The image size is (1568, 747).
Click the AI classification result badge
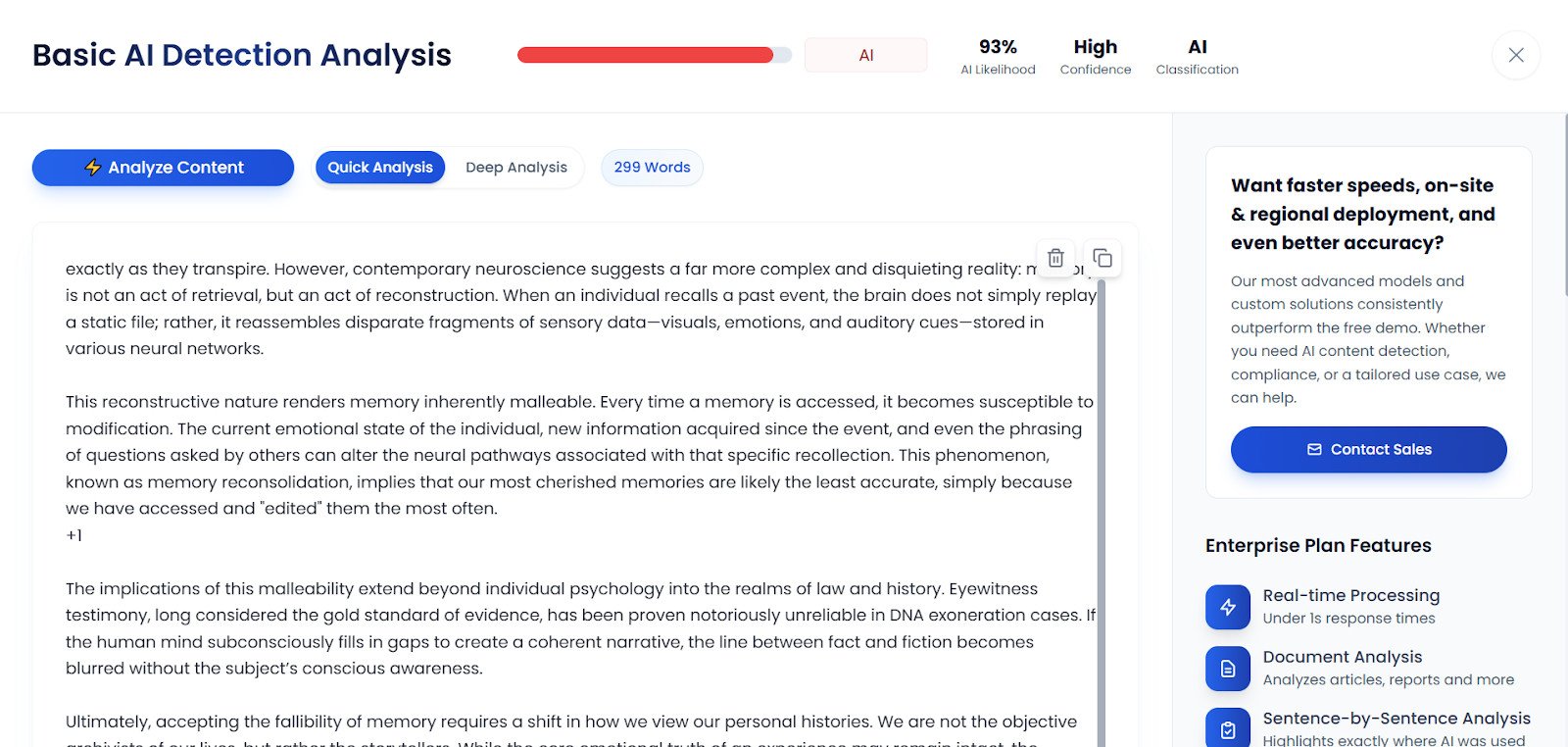[x=865, y=55]
